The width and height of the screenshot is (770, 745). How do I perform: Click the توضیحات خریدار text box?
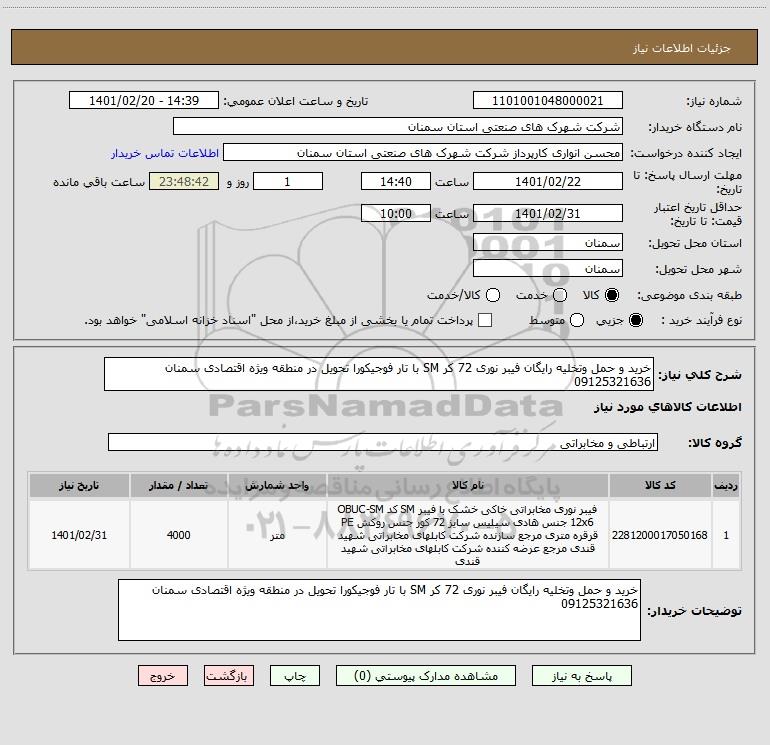pyautogui.click(x=379, y=610)
